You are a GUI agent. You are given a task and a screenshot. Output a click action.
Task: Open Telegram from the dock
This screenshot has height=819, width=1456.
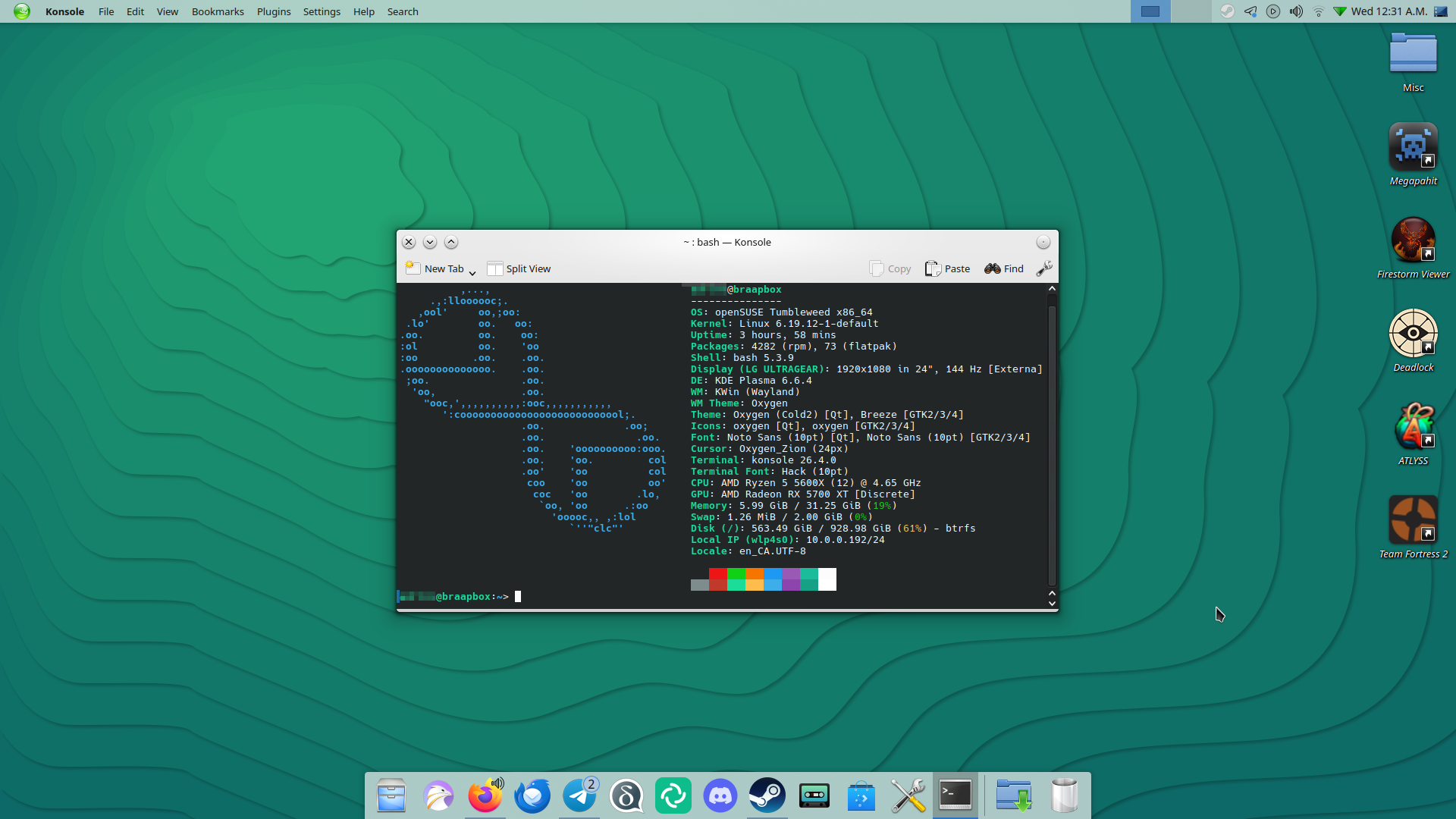580,795
